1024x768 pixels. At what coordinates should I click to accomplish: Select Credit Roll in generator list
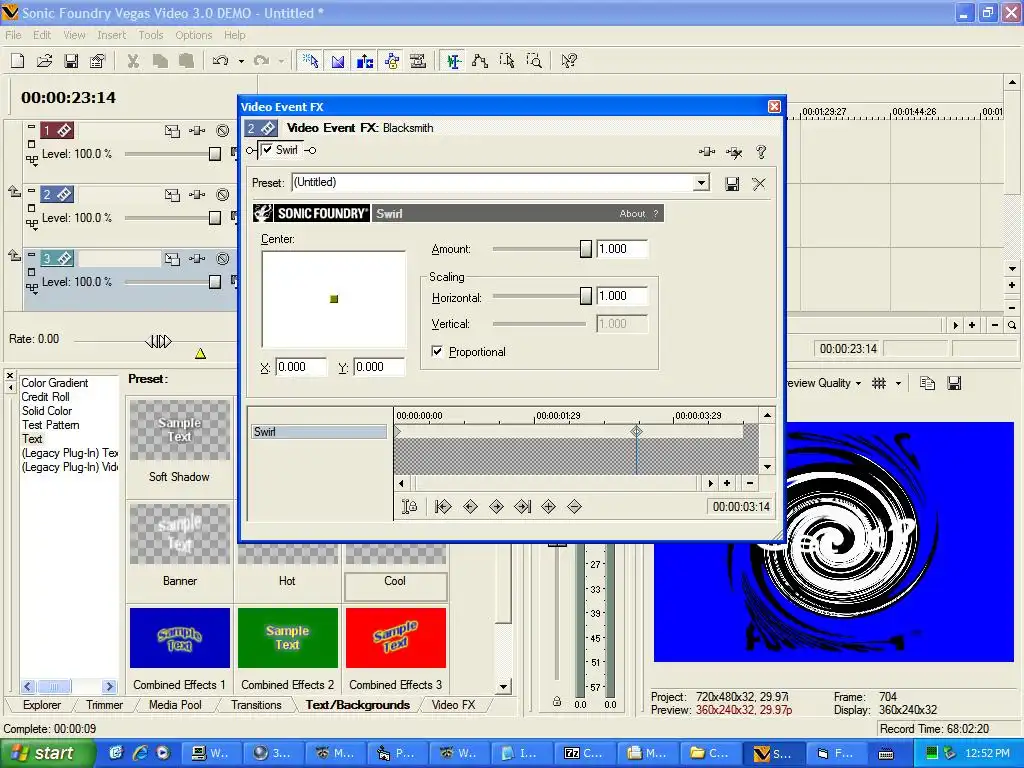click(46, 396)
